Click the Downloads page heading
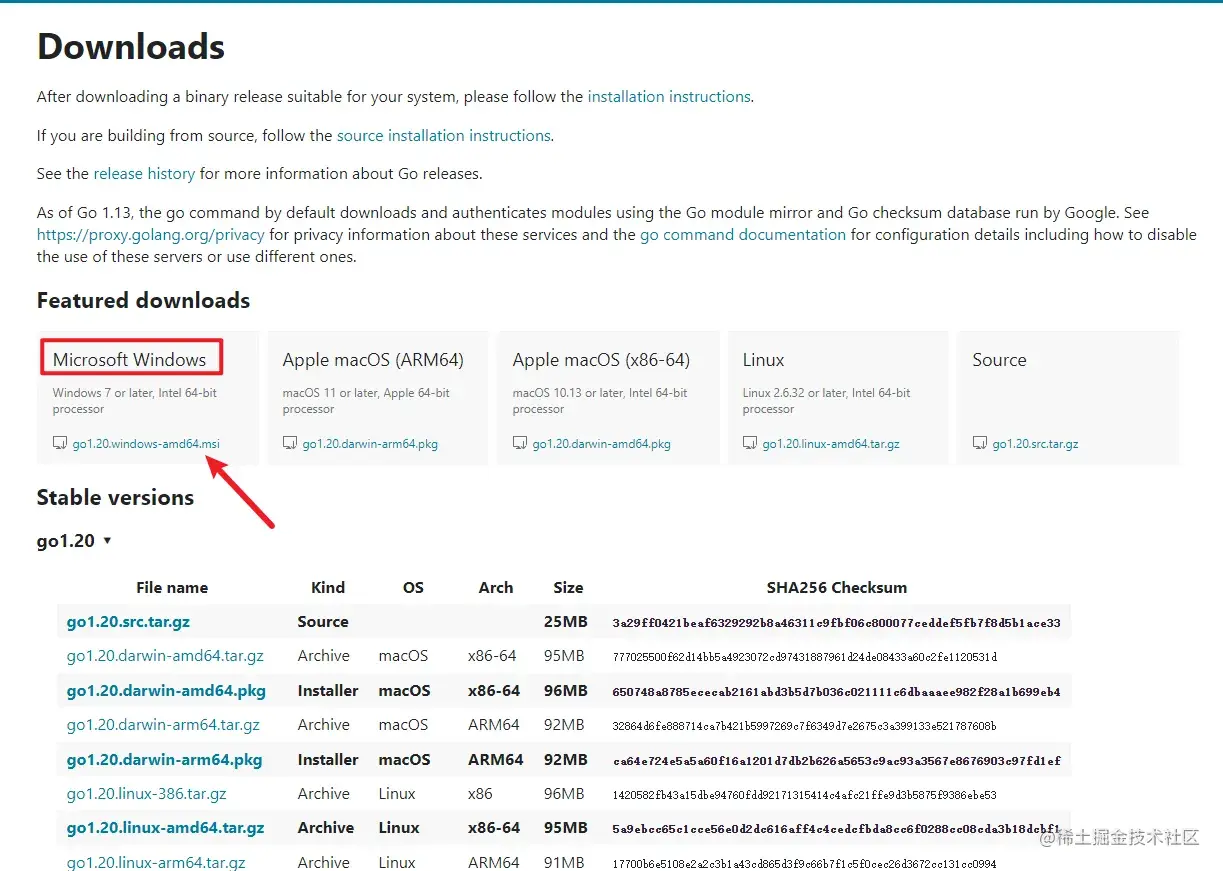Image resolution: width=1223 pixels, height=871 pixels. pyautogui.click(x=131, y=47)
